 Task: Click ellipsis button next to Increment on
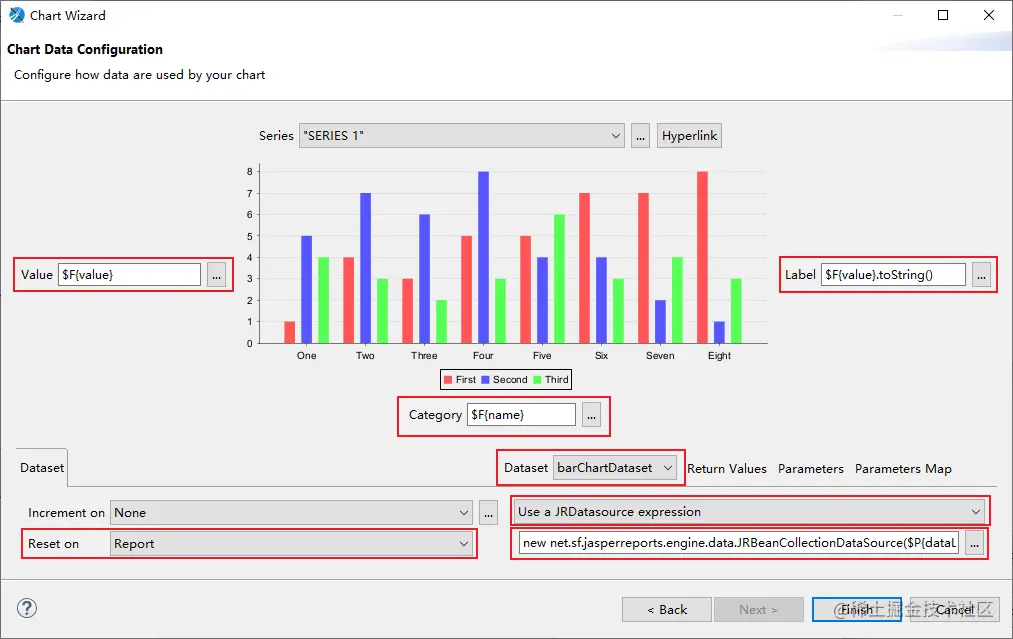coord(488,513)
